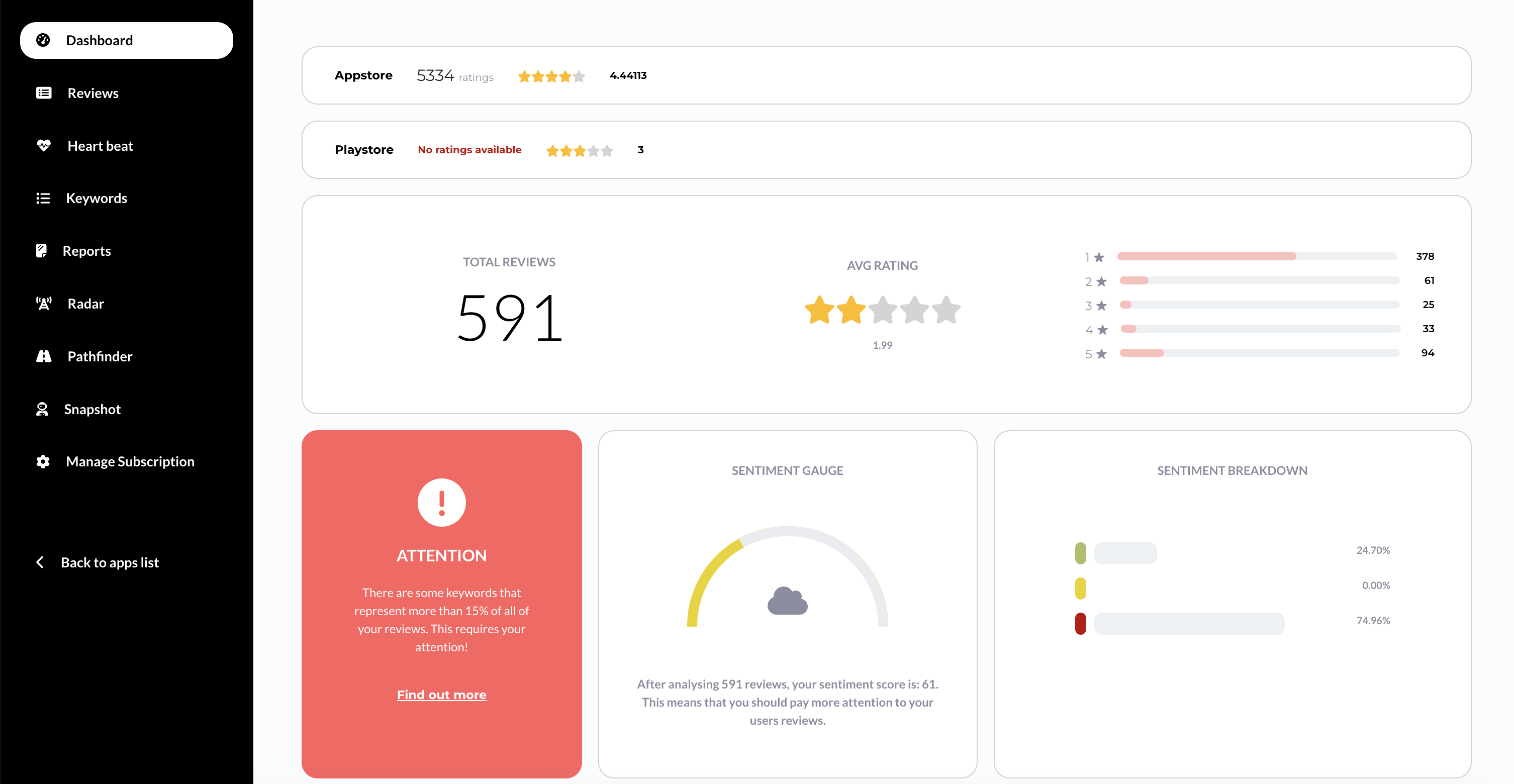Image resolution: width=1514 pixels, height=784 pixels.
Task: Open the Keywords menu item
Action: pos(97,198)
